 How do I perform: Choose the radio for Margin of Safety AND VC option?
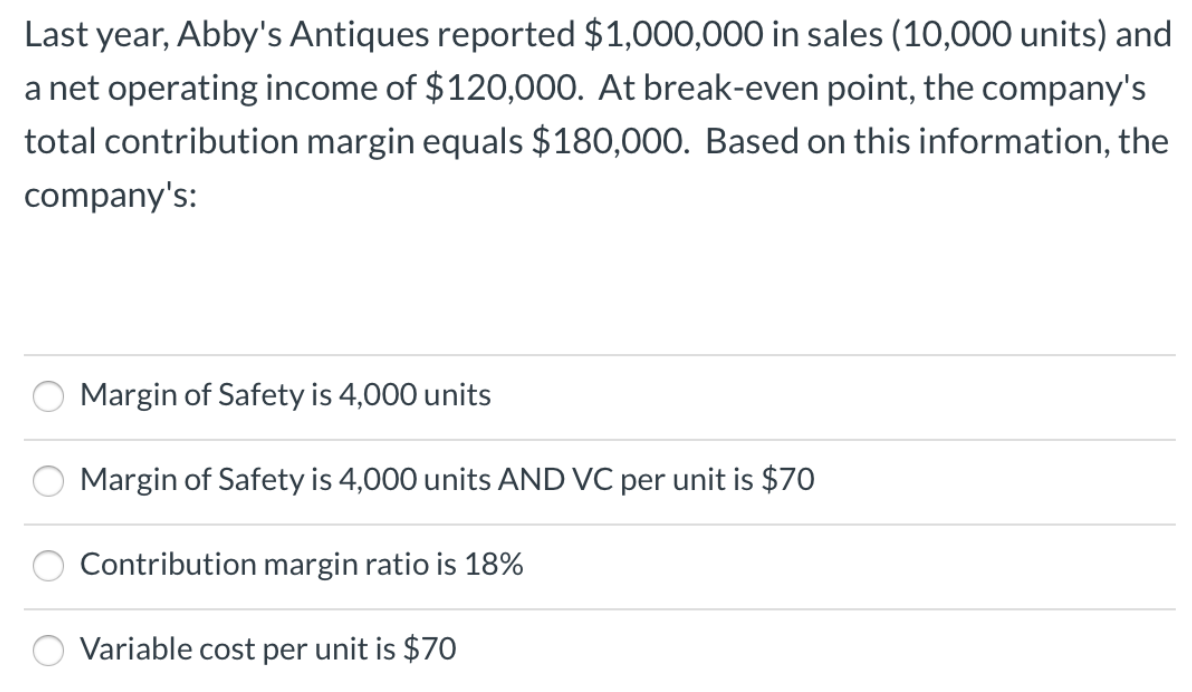[48, 481]
